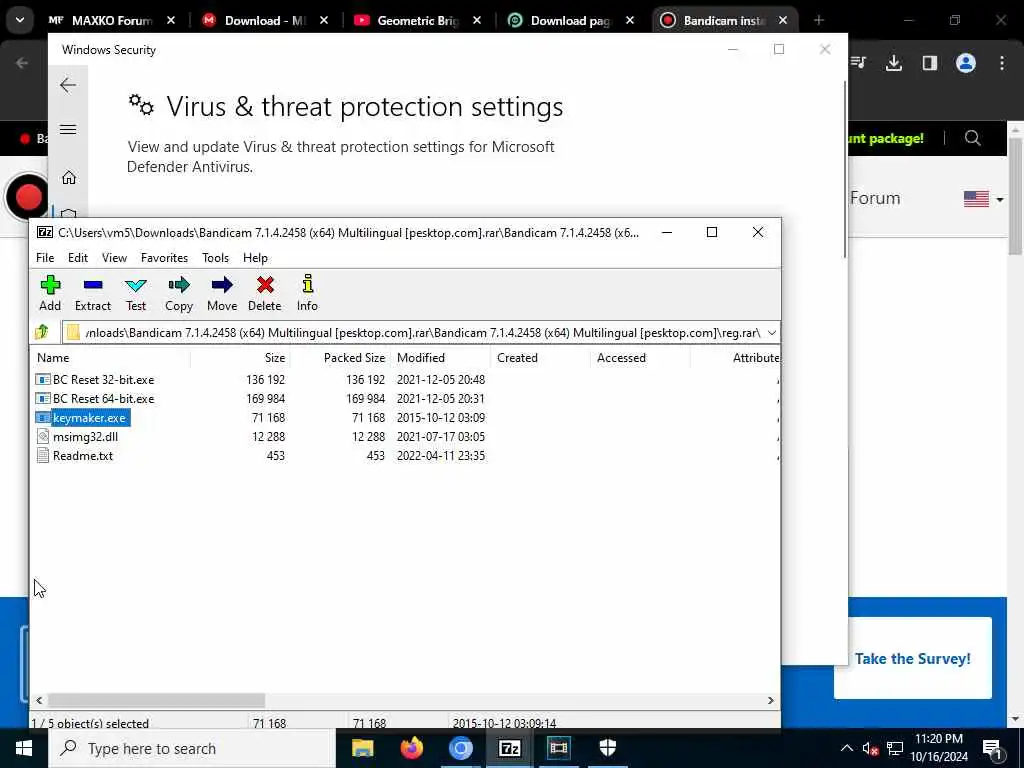Open Windows Security shield in taskbar
Image resolution: width=1024 pixels, height=768 pixels.
(x=607, y=748)
